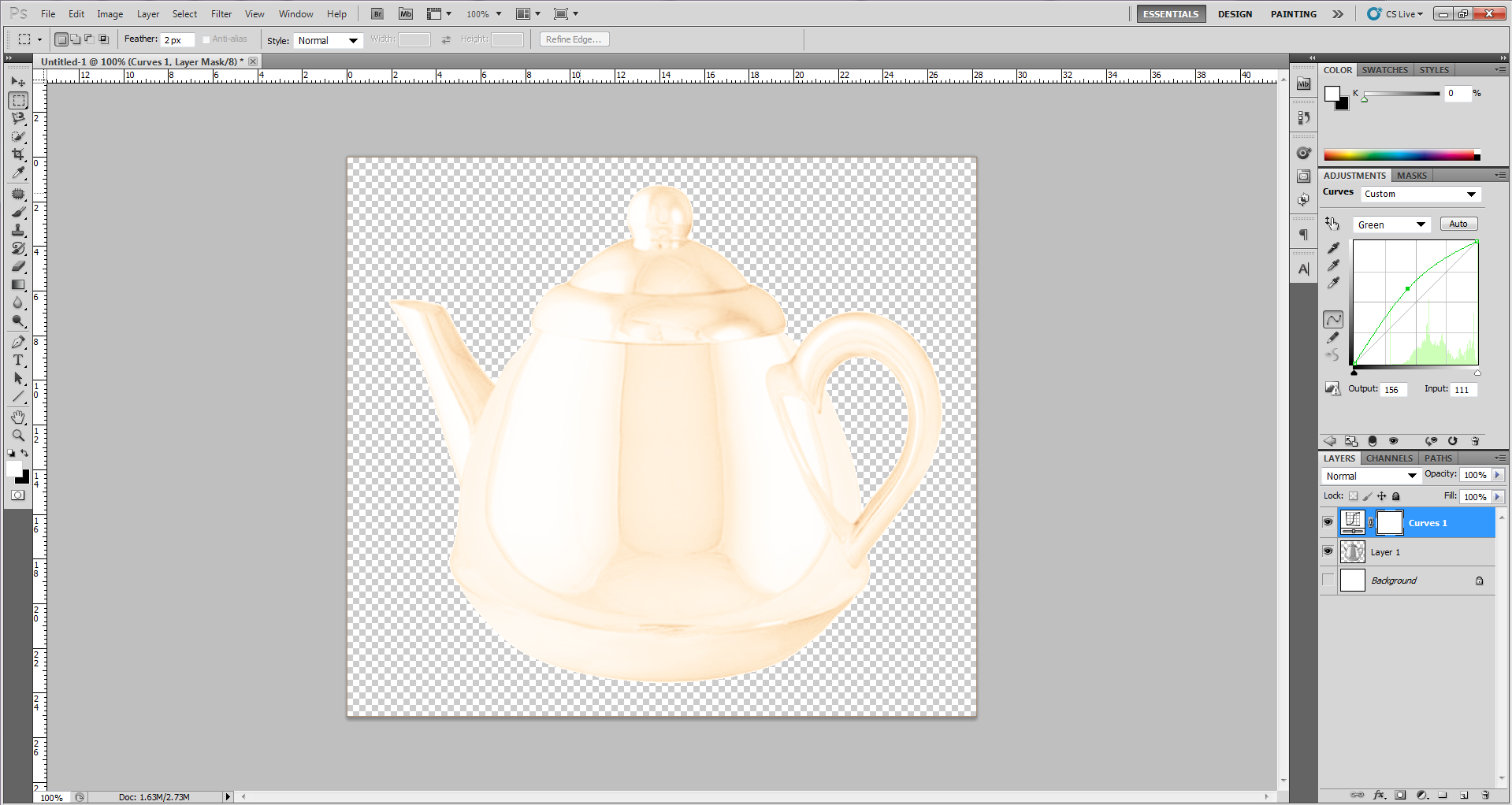The width and height of the screenshot is (1512, 805).
Task: Select the Eyedropper tool in toolbox
Action: (x=18, y=173)
